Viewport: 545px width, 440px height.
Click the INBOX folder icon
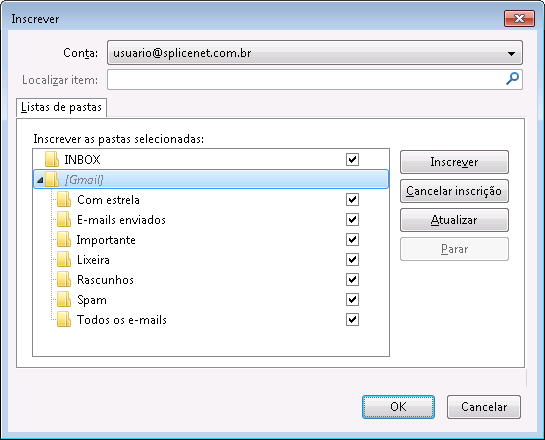pos(52,160)
